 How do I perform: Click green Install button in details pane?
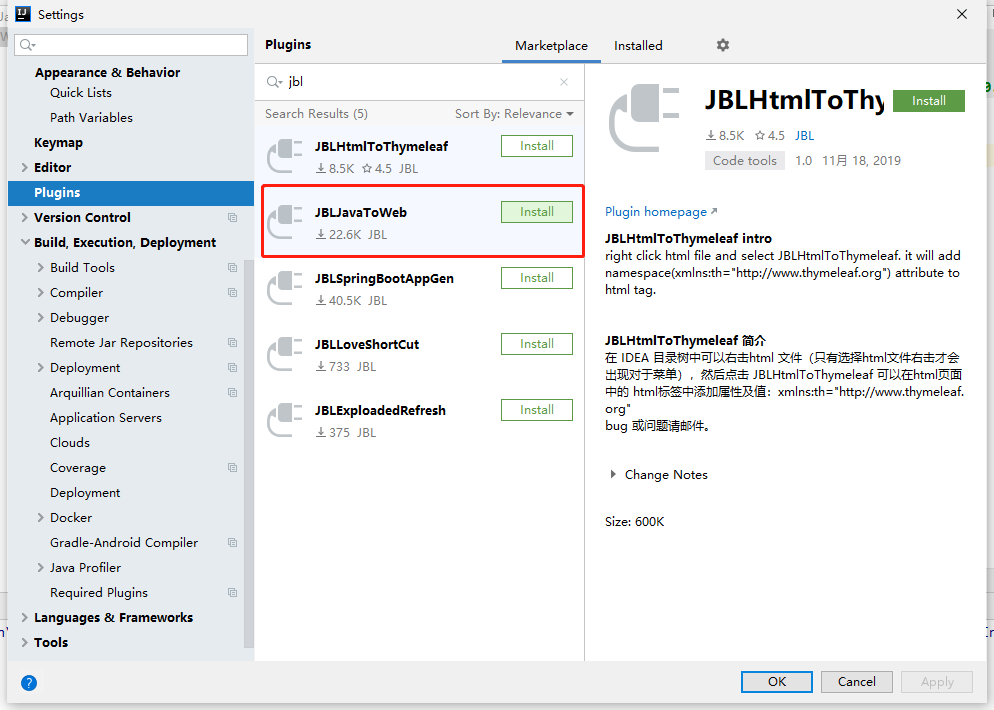pyautogui.click(x=929, y=101)
